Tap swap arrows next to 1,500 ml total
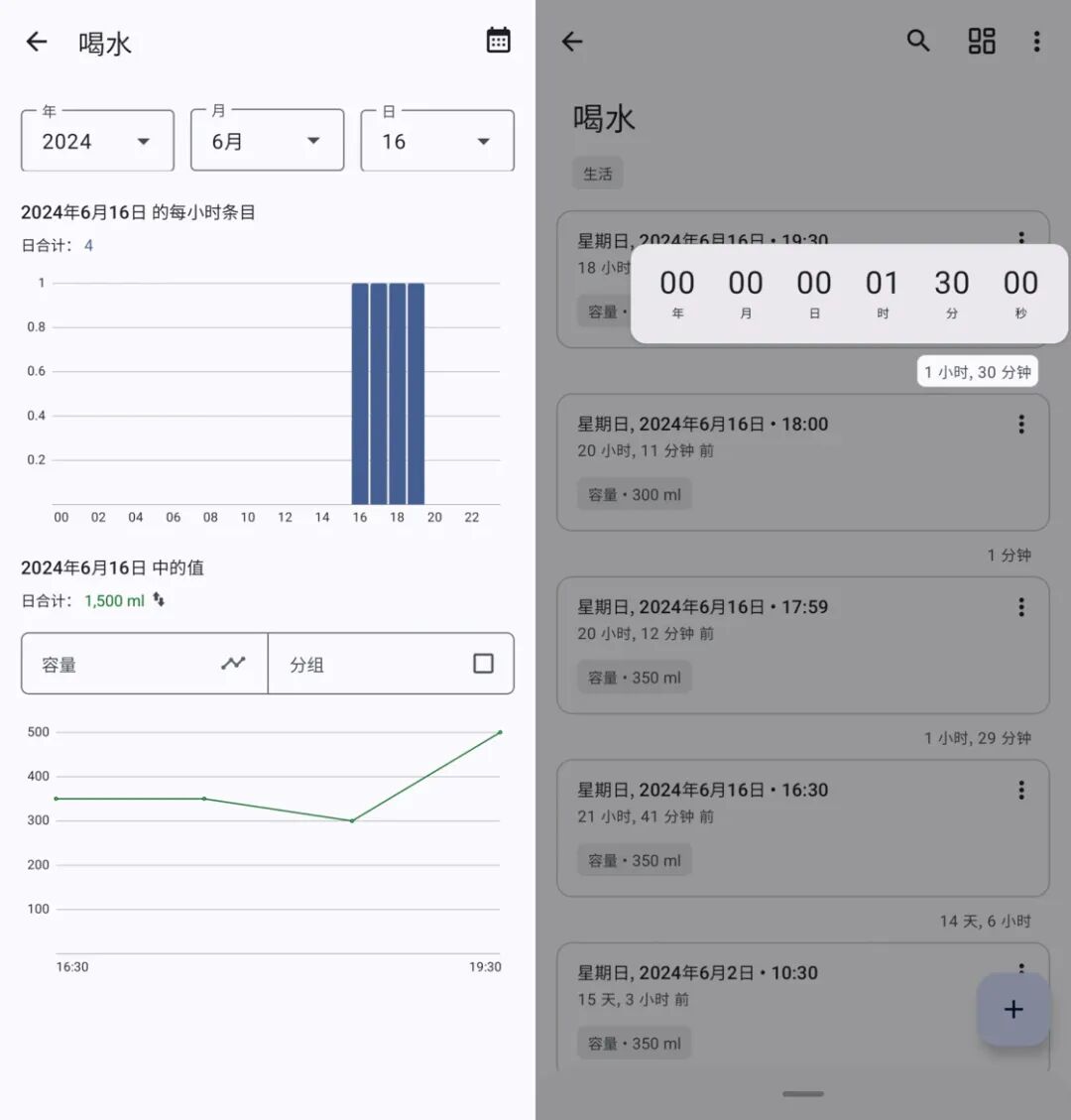Viewport: 1071px width, 1120px height. pos(159,600)
